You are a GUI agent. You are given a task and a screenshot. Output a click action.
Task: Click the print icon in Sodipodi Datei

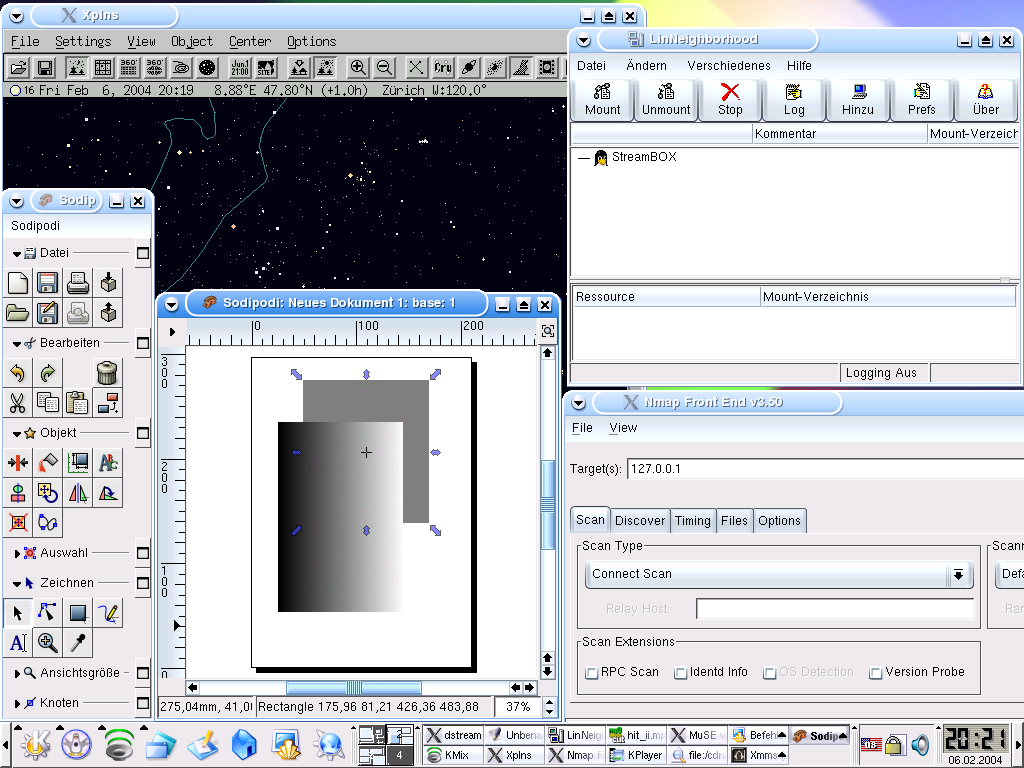(x=78, y=283)
